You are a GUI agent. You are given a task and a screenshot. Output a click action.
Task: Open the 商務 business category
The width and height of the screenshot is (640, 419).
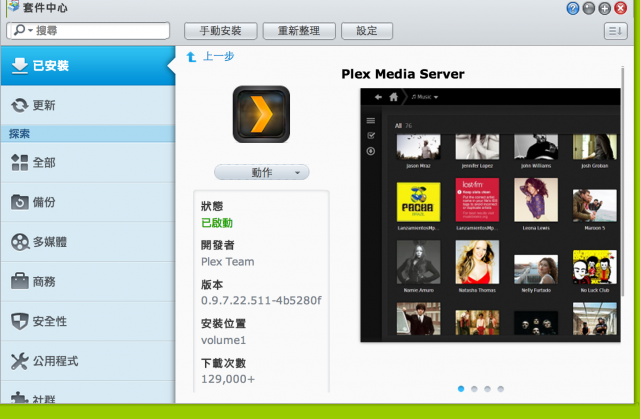(x=88, y=282)
